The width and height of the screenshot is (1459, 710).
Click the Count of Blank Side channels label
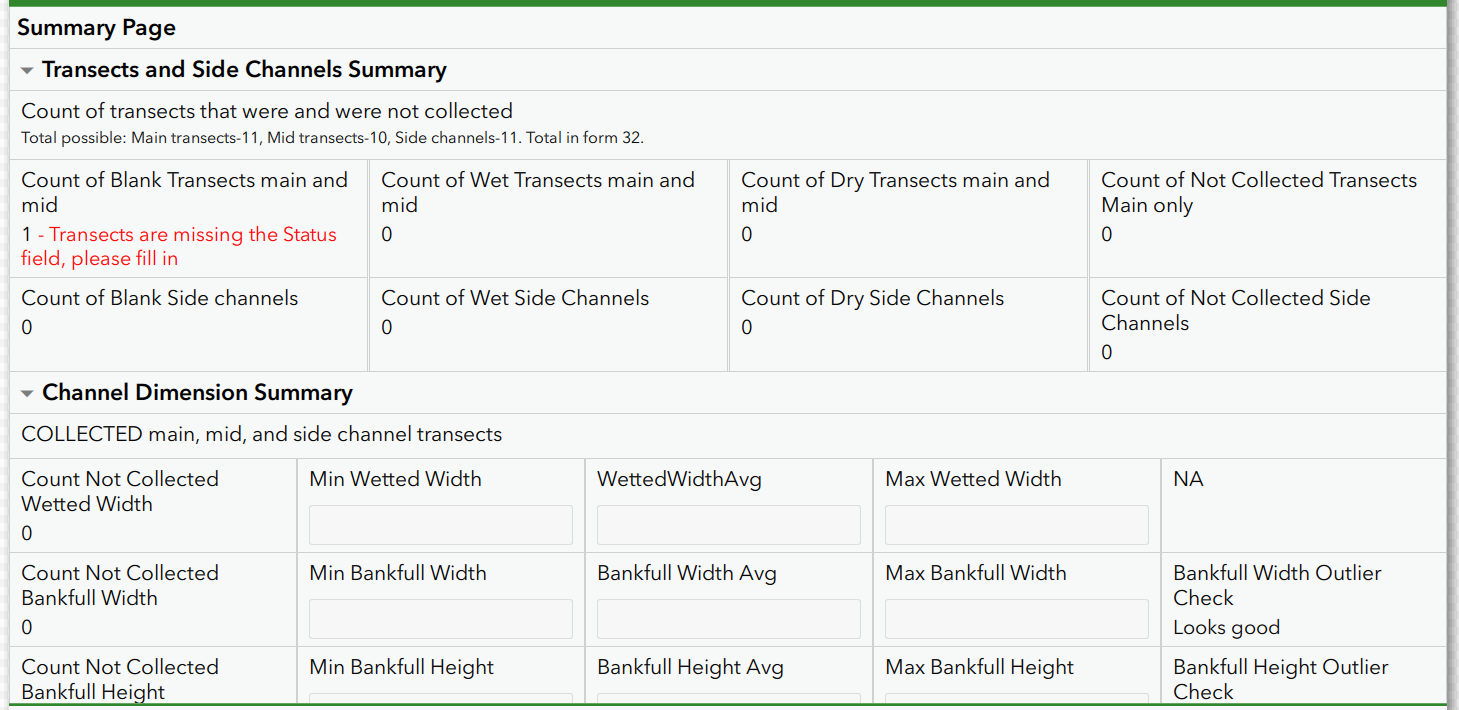pos(160,298)
